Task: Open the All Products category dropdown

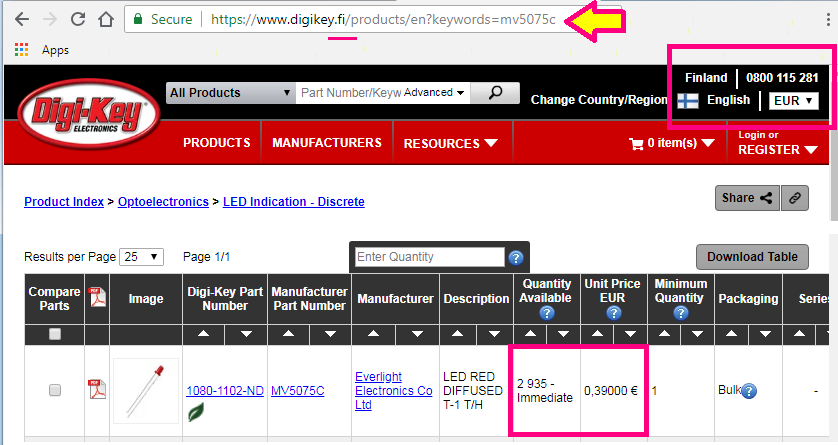Action: [x=230, y=93]
